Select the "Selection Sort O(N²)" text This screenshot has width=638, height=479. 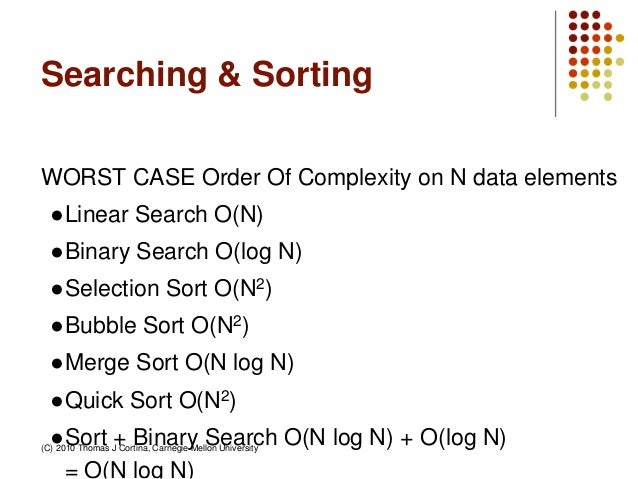[x=168, y=289]
